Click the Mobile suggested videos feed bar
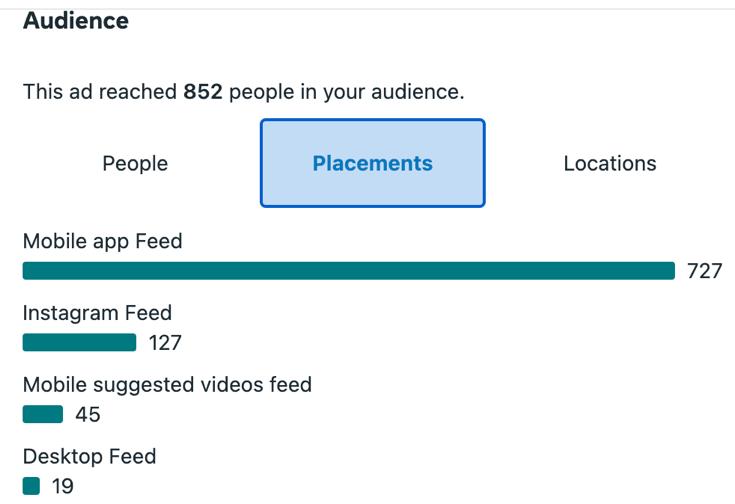735x504 pixels. 42,414
